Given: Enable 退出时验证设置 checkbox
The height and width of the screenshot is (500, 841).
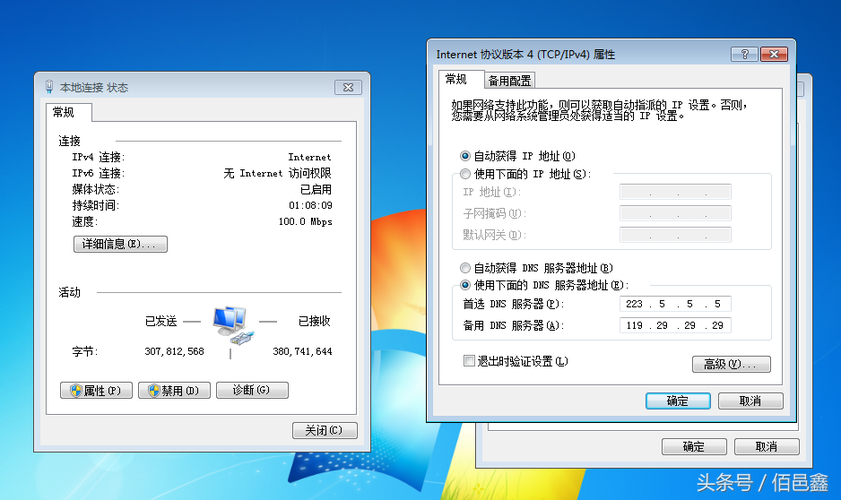Looking at the screenshot, I should click(x=469, y=361).
